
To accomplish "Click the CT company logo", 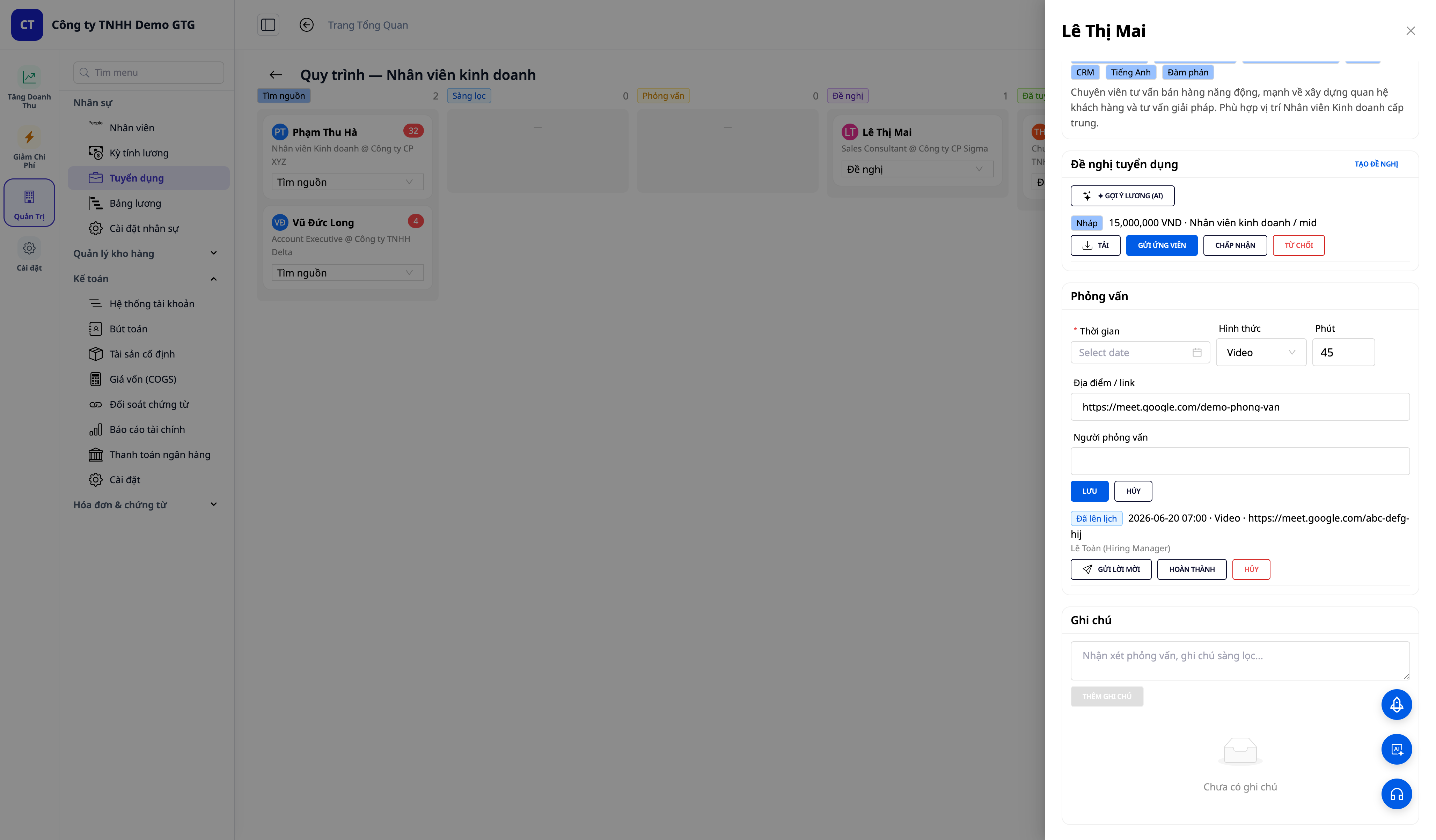I will pyautogui.click(x=27, y=24).
